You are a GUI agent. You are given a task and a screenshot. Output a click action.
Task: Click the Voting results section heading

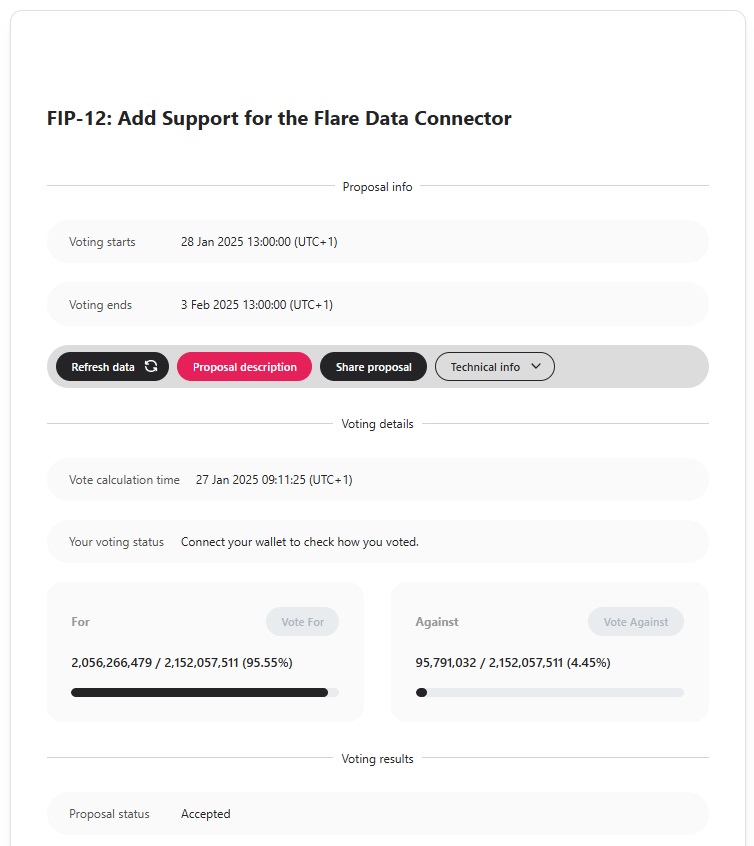pos(377,759)
